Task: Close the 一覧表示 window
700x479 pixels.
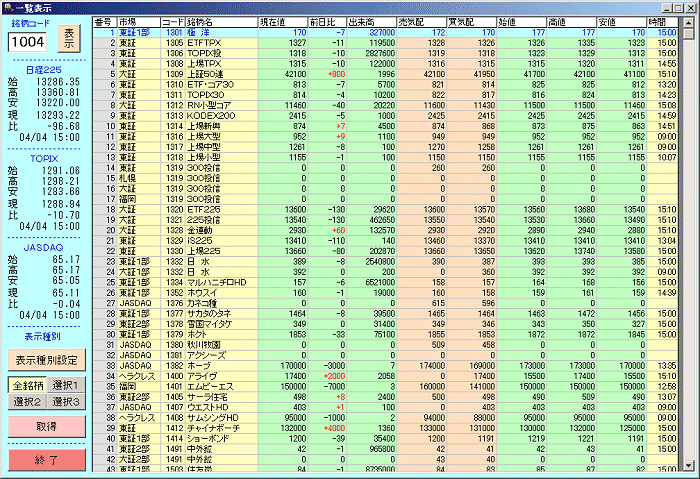Action: coord(690,8)
